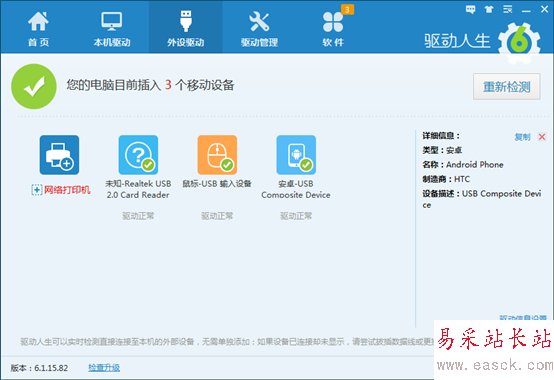Click 驱动正常 status under mouse device
This screenshot has height=380, width=554.
(217, 216)
